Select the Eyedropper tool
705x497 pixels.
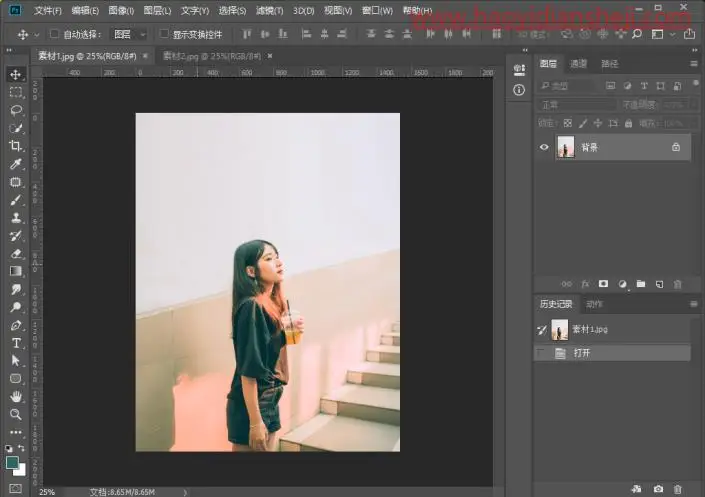click(16, 164)
